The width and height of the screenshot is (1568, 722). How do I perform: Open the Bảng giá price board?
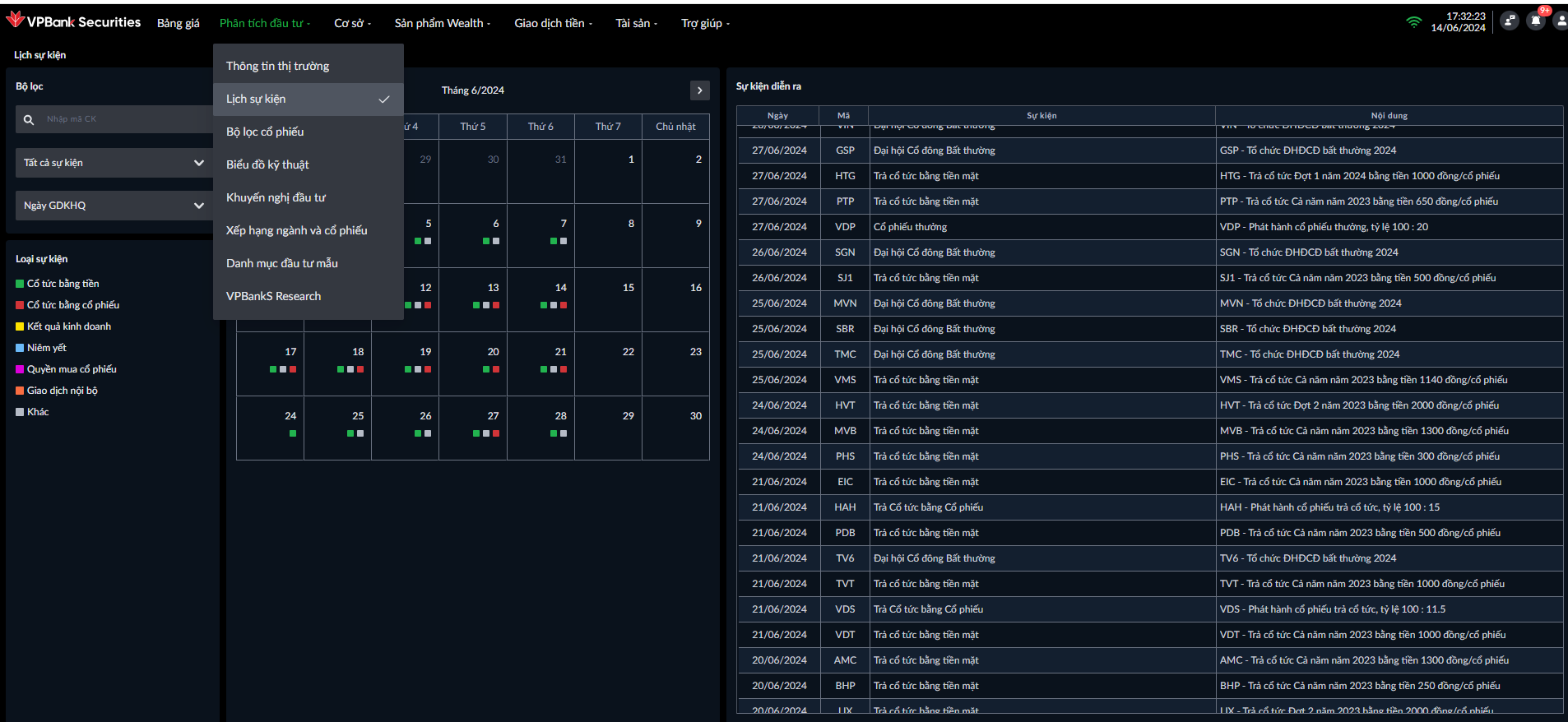pos(178,23)
